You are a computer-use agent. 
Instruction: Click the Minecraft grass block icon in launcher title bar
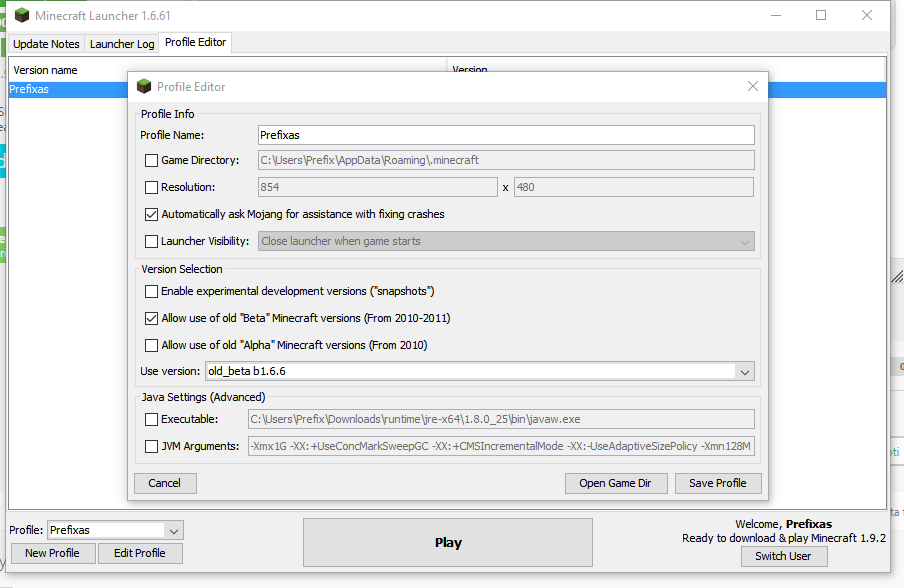pyautogui.click(x=22, y=16)
